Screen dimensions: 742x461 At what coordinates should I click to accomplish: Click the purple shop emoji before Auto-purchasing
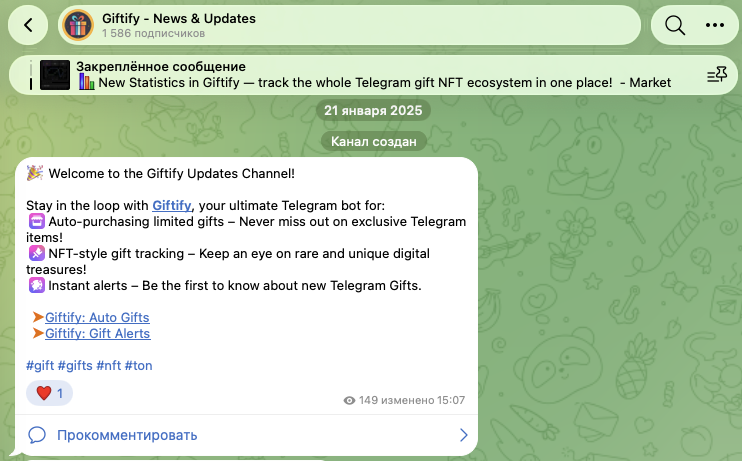[x=36, y=222]
